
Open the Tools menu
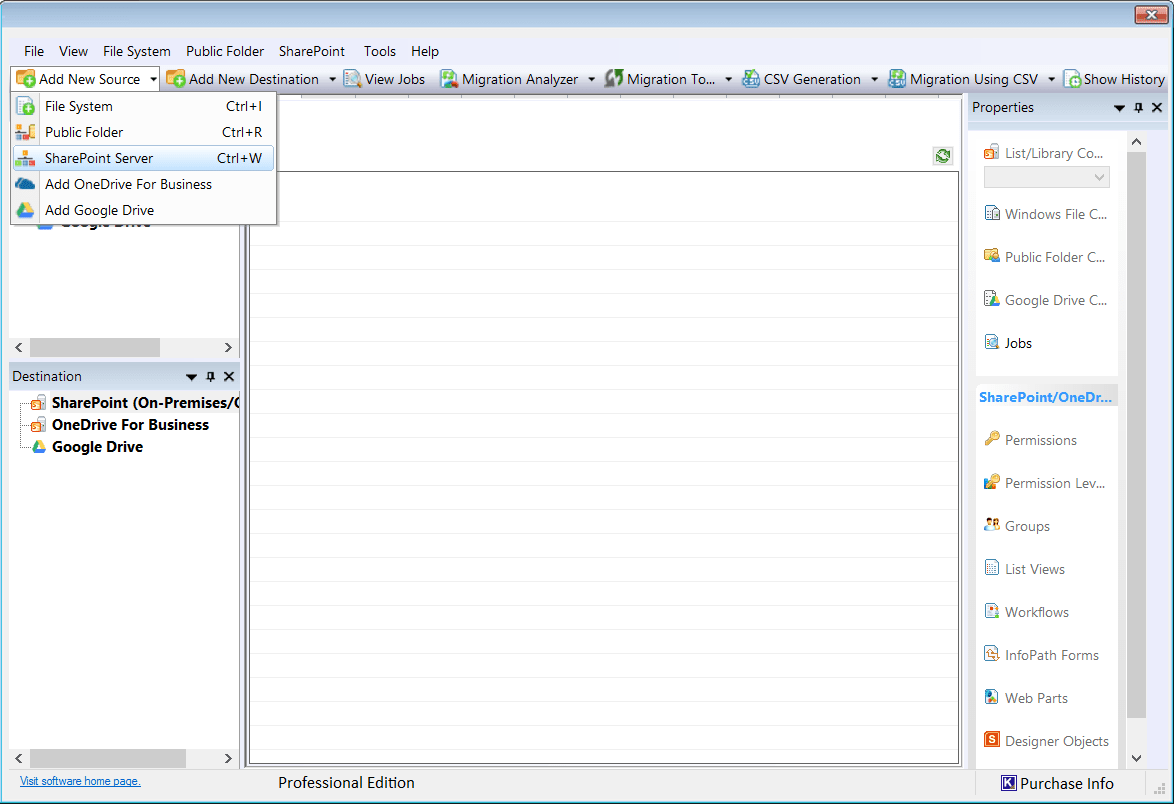coord(380,51)
